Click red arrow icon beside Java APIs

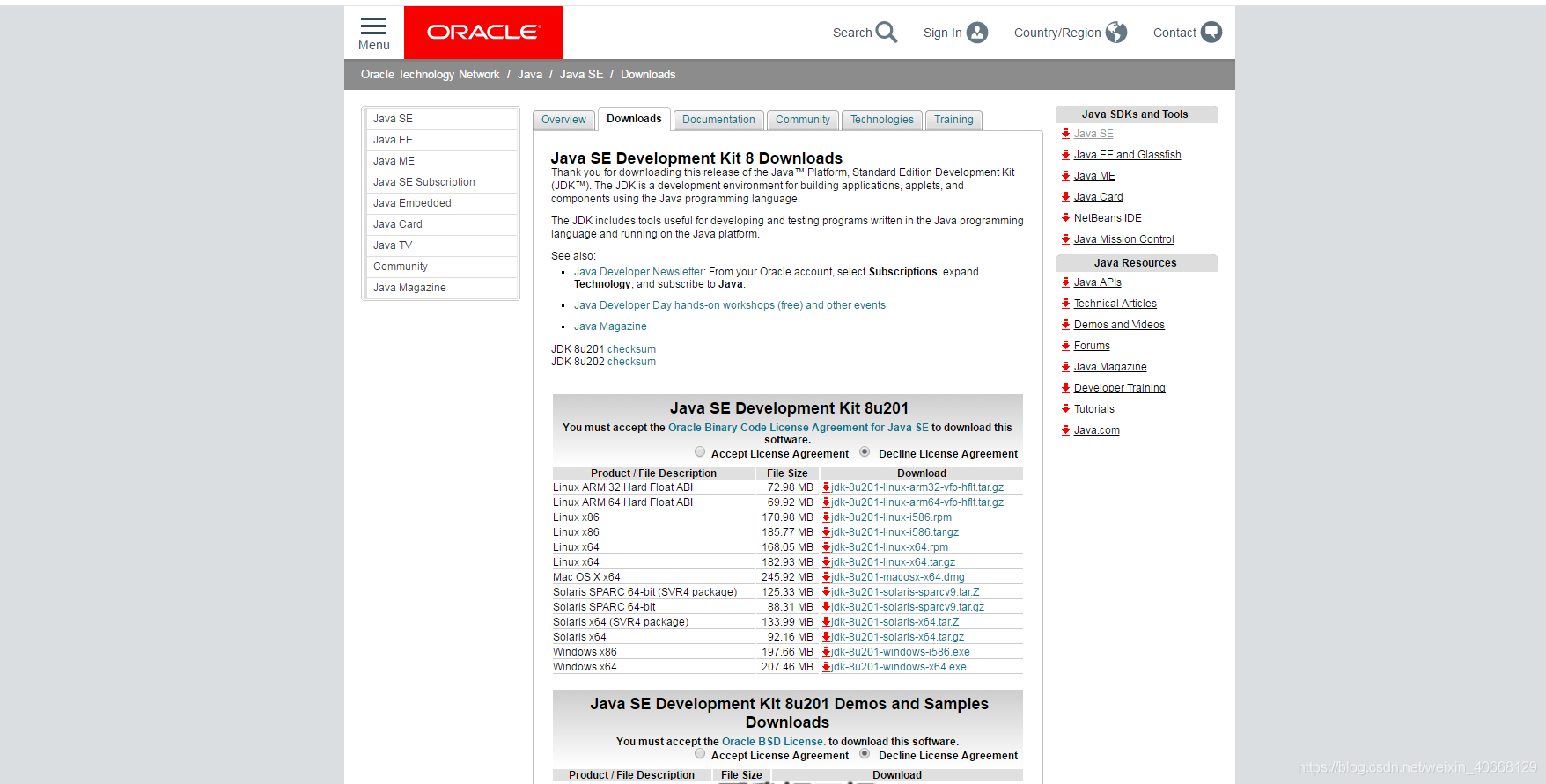(1065, 282)
